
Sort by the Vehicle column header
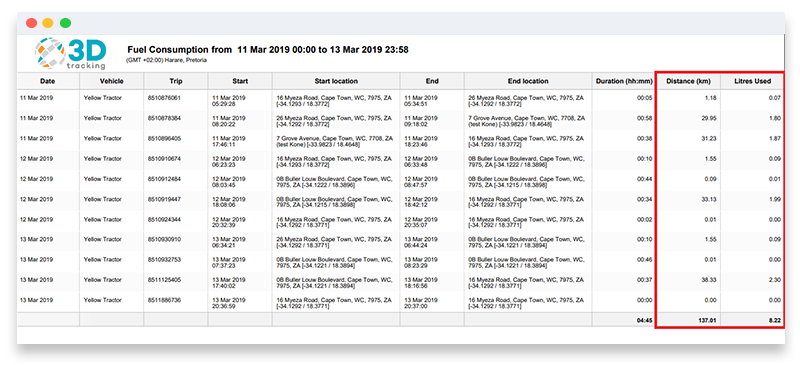111,81
